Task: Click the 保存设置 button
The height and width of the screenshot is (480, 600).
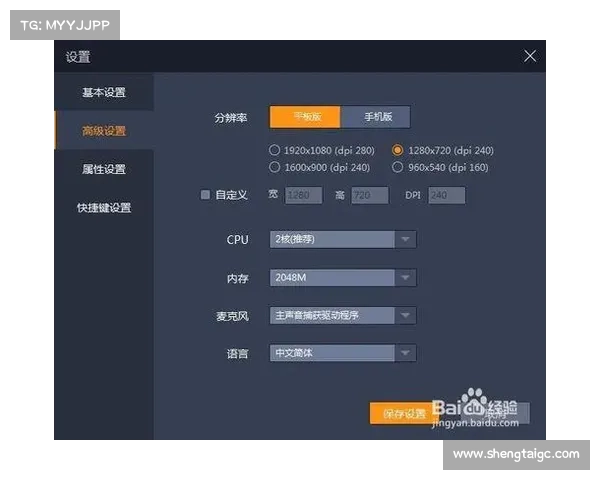Action: tap(404, 413)
